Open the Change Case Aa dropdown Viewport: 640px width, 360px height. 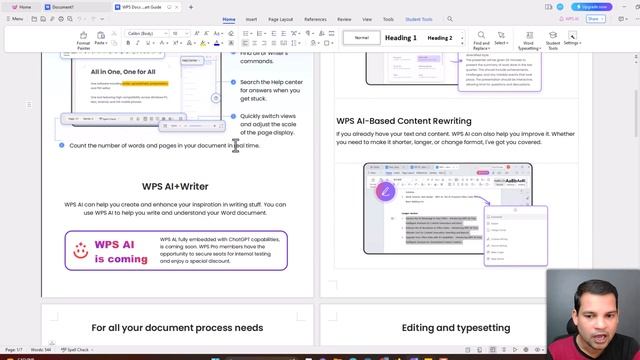pos(218,33)
